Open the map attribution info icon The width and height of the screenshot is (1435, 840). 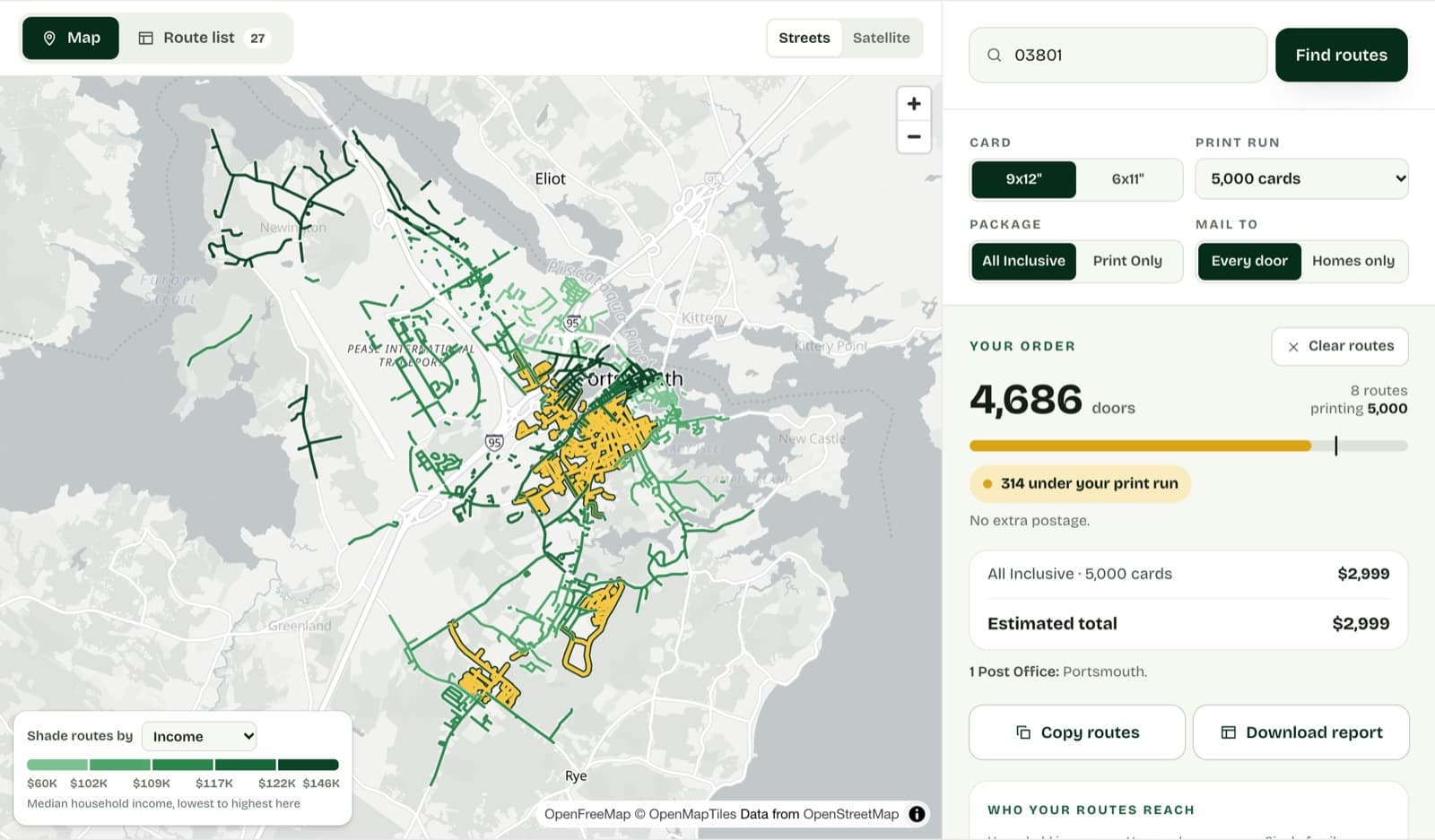917,814
